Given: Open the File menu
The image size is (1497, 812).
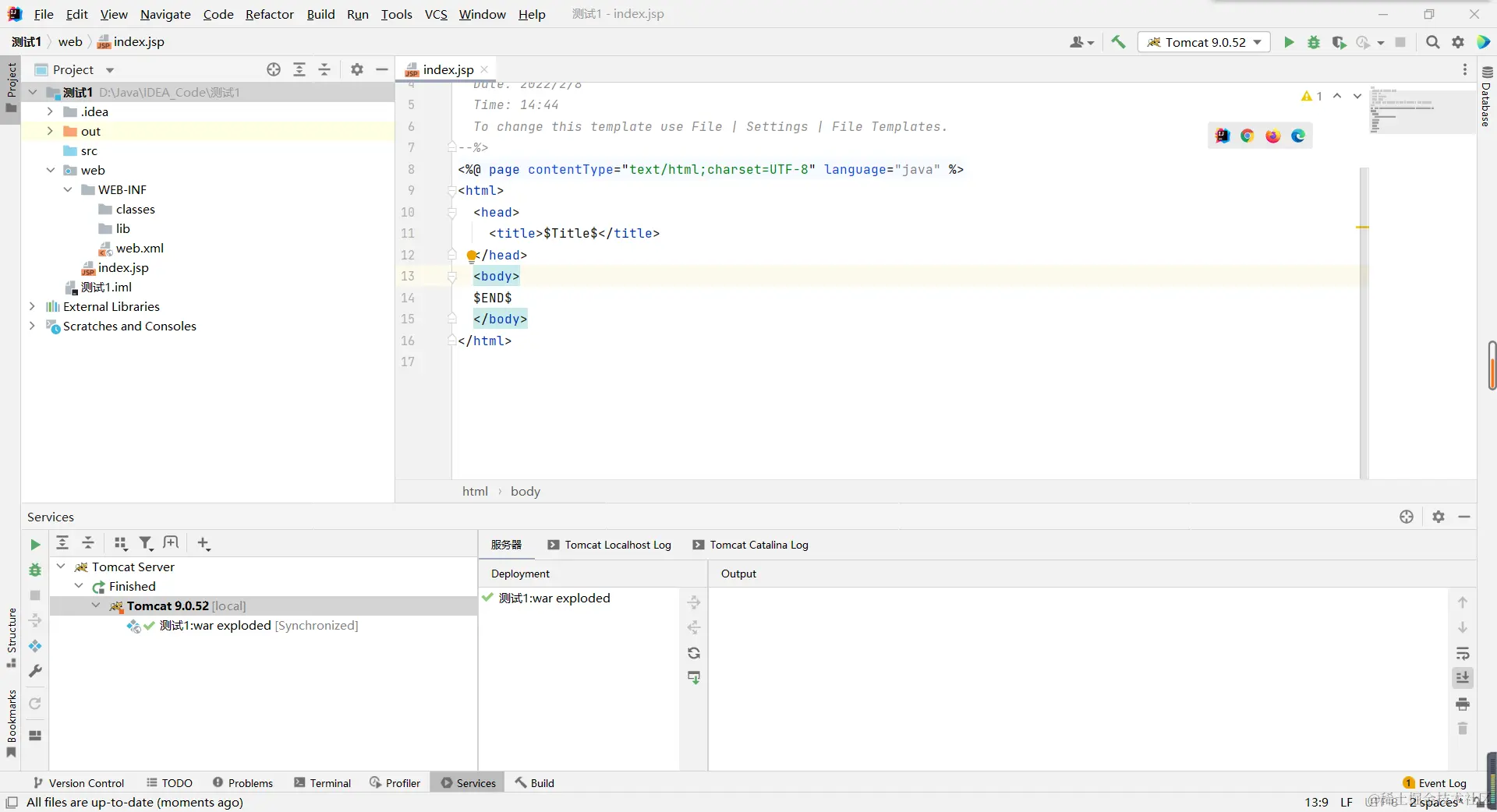Looking at the screenshot, I should point(44,14).
